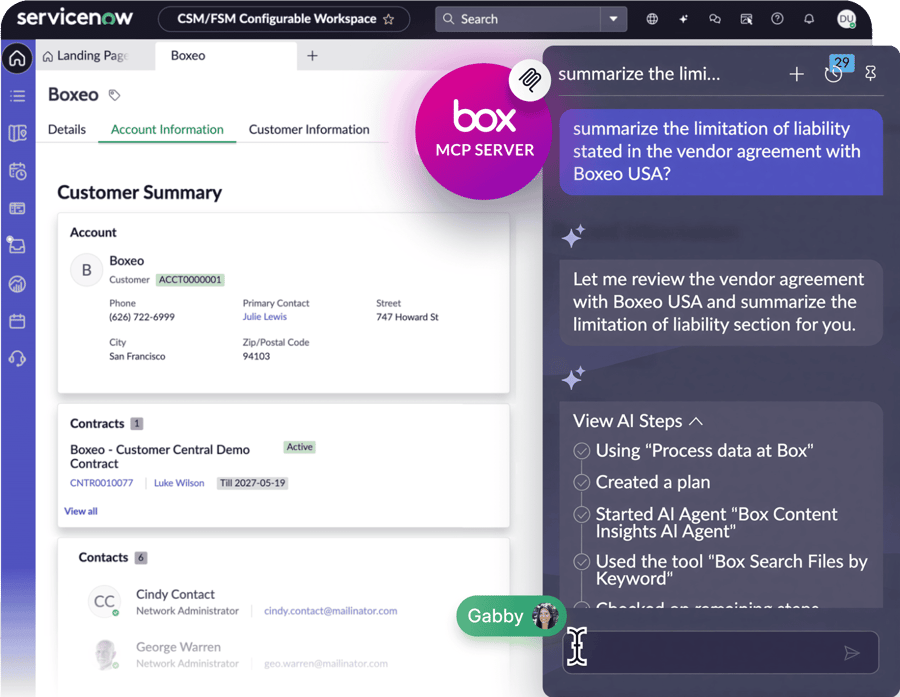Add a new tab with plus

(312, 56)
